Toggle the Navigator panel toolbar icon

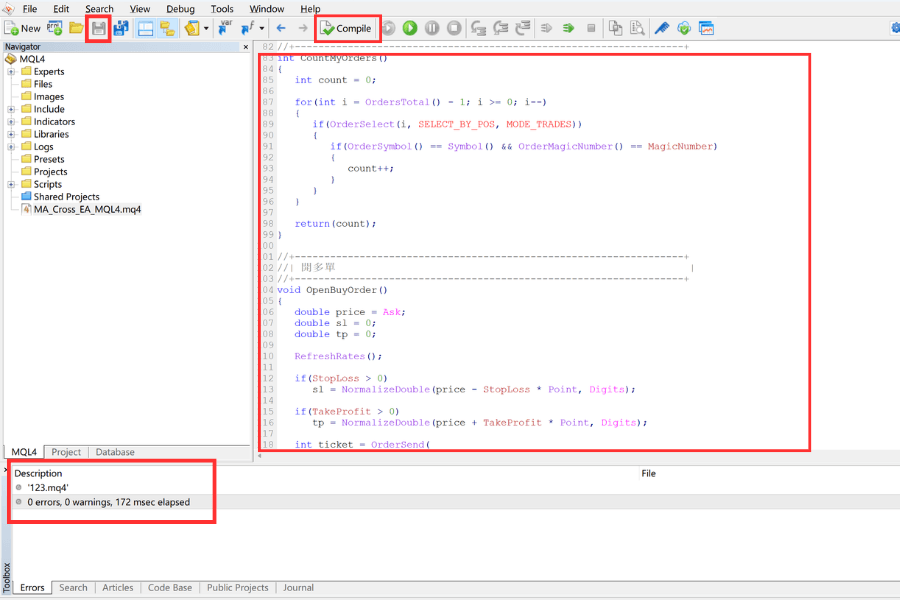click(x=145, y=28)
